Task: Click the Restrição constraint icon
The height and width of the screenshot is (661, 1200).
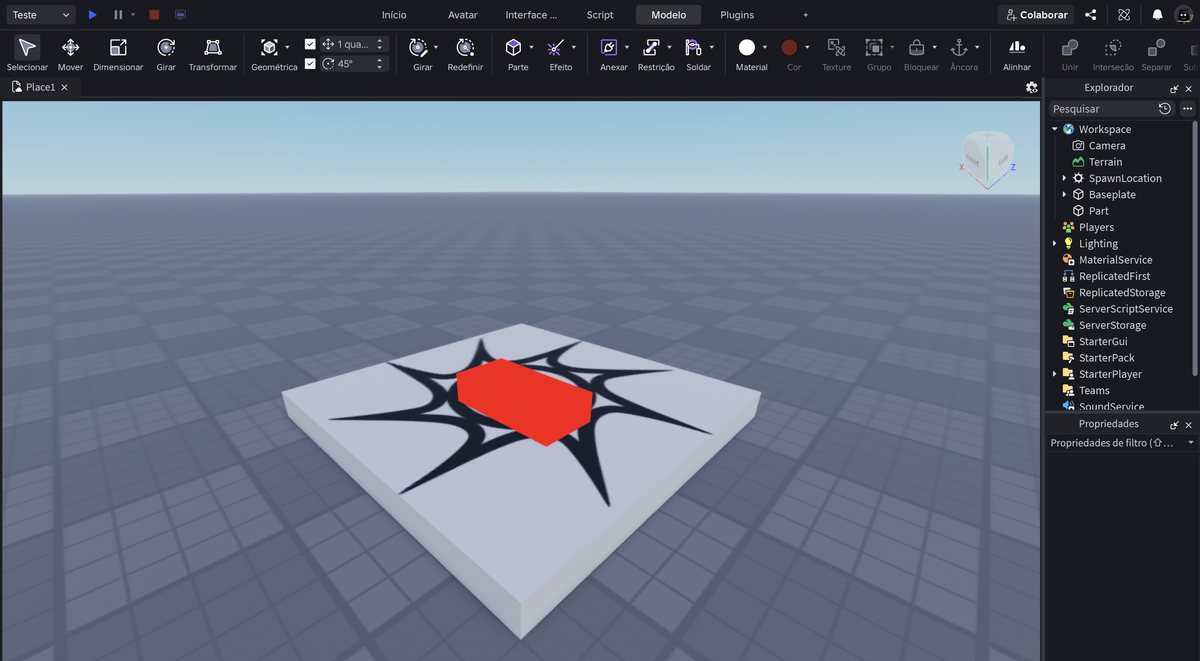Action: tap(651, 47)
